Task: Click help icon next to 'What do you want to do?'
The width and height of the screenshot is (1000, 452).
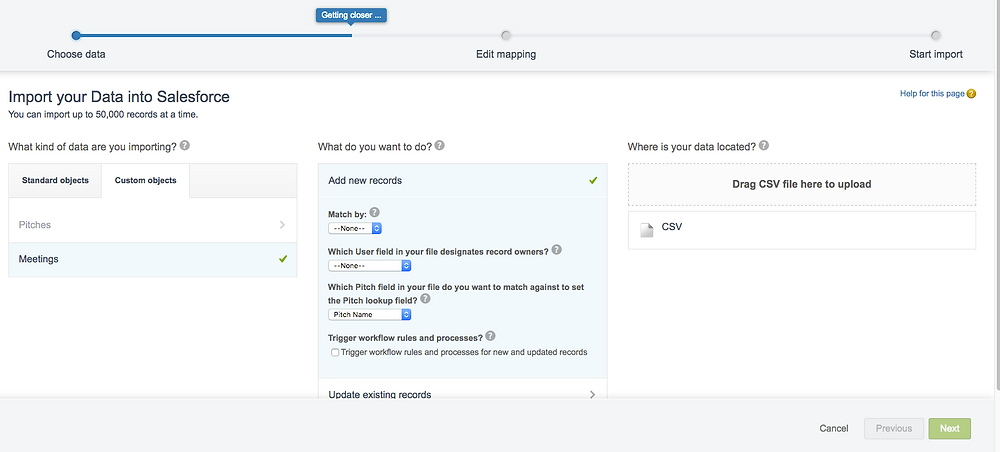Action: 439,145
